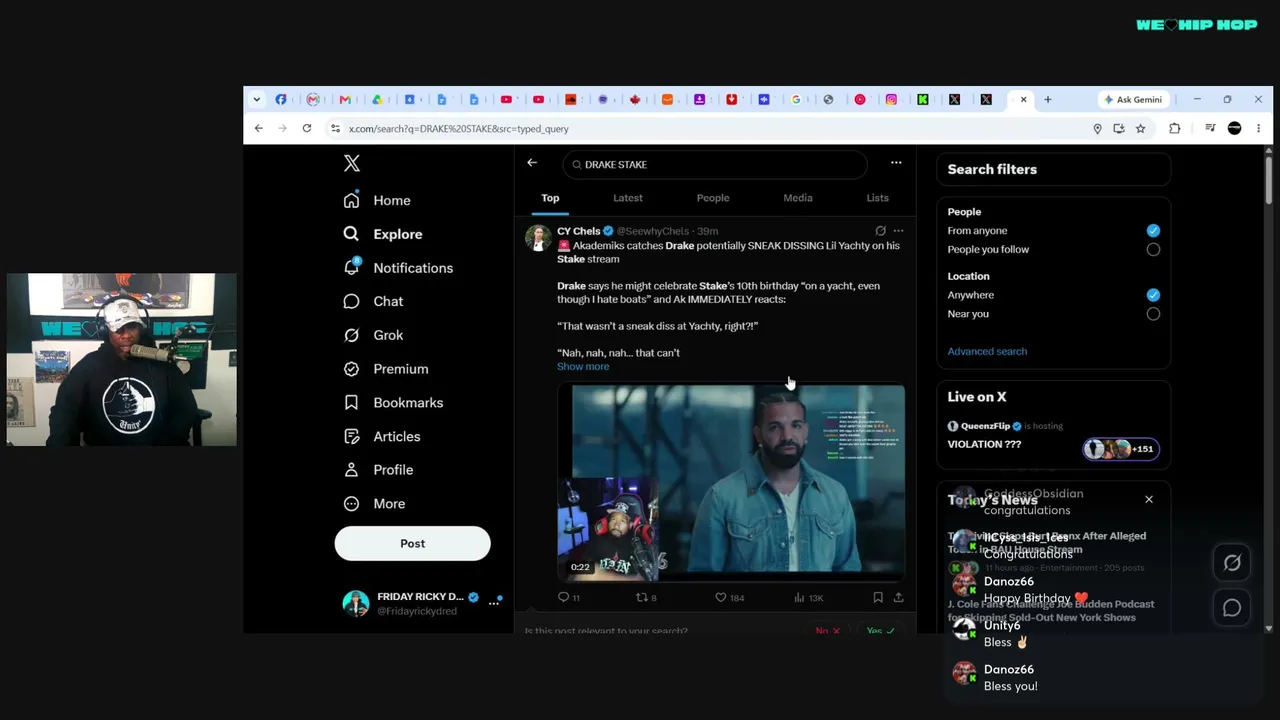Select the Anywhere location filter

pos(1153,295)
